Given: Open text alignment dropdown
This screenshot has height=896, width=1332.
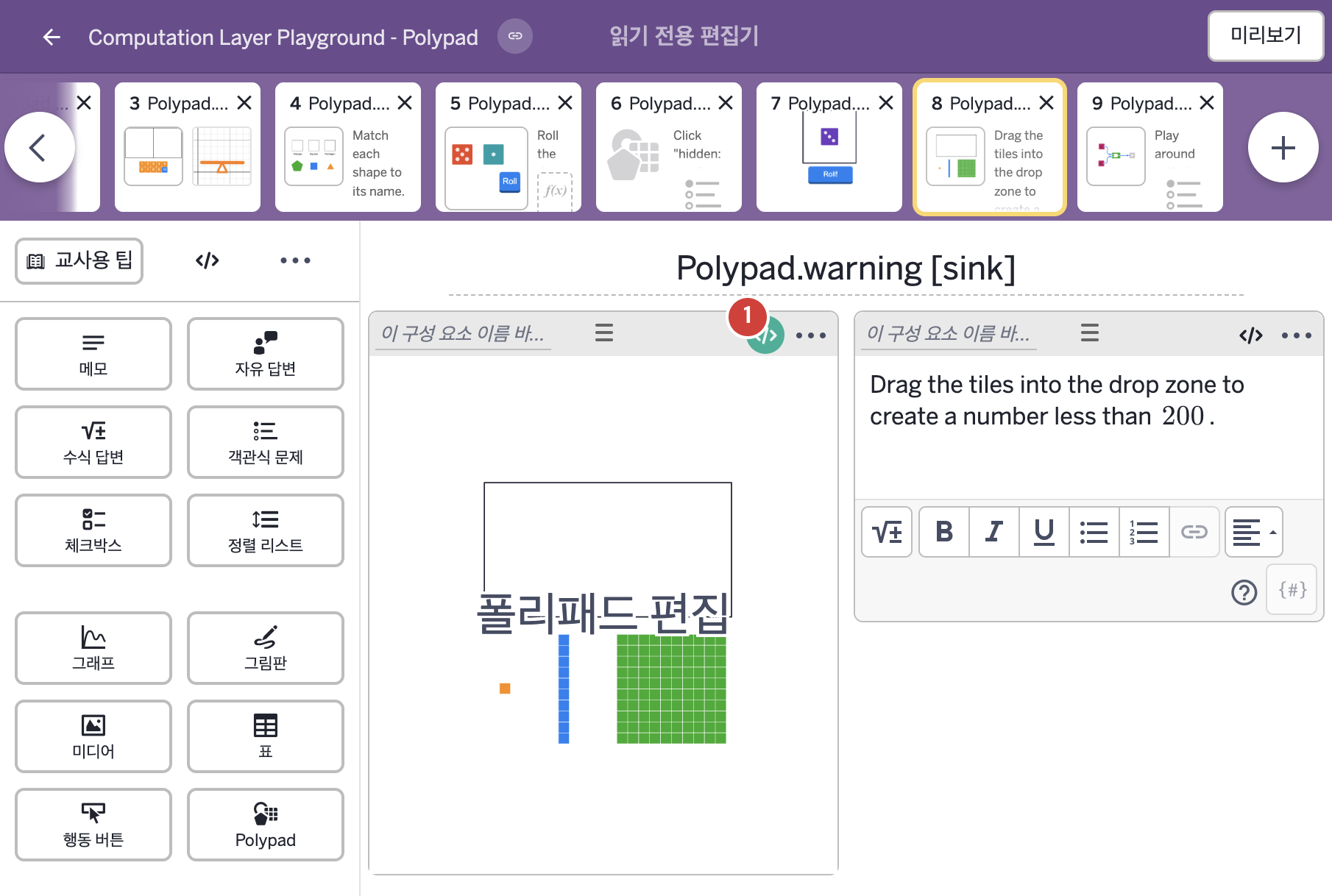Looking at the screenshot, I should tap(1254, 532).
